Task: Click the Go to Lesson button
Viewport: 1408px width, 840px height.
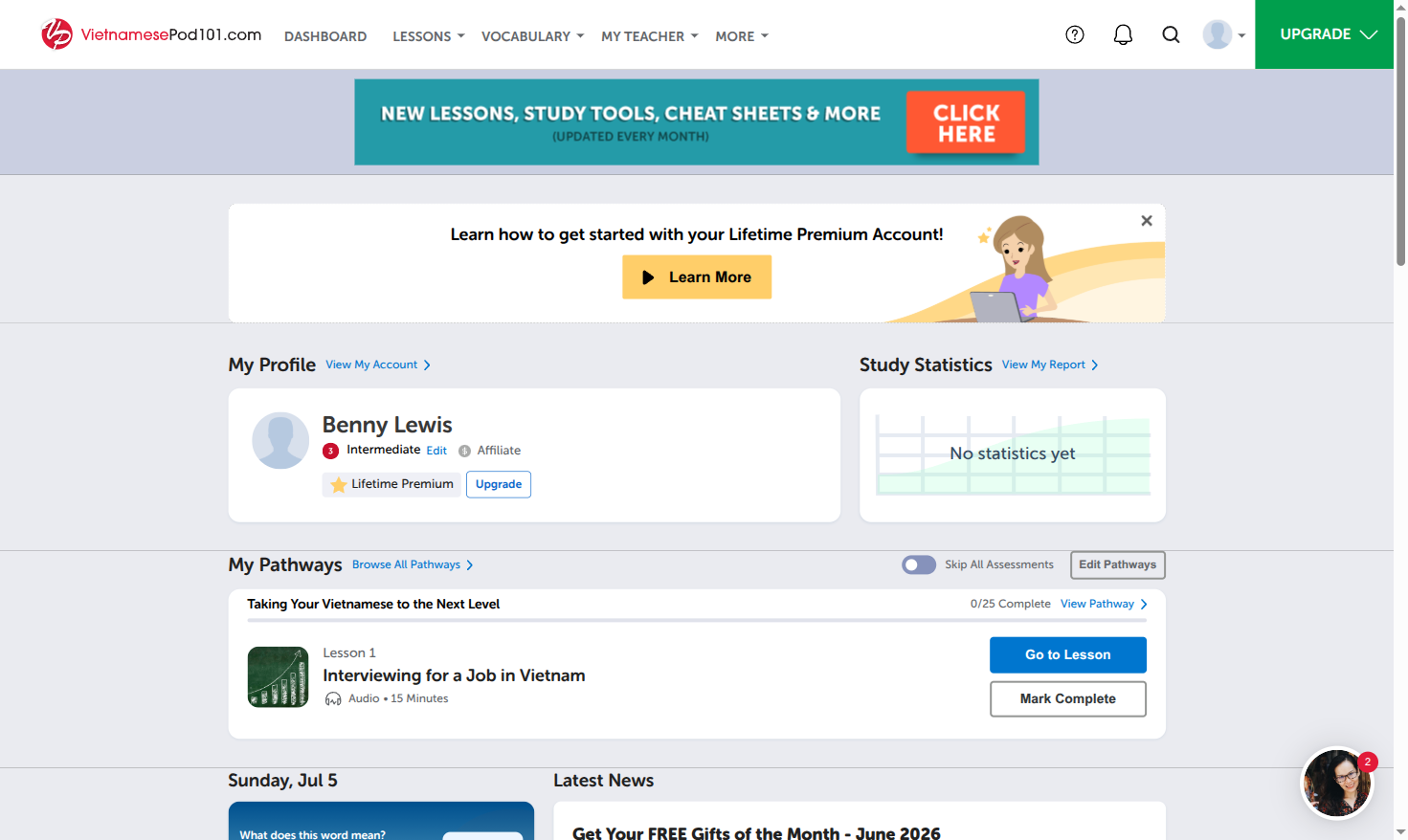Action: [1067, 655]
